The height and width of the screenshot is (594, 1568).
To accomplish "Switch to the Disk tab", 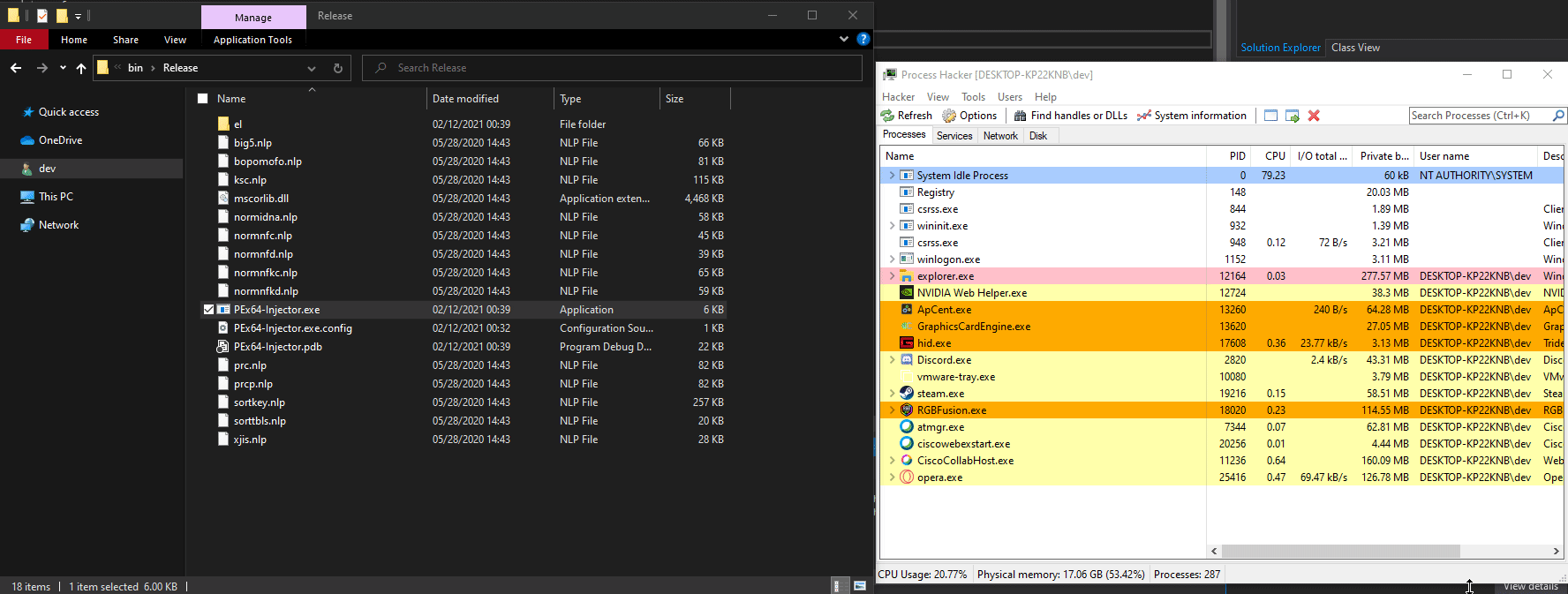I will pyautogui.click(x=1038, y=136).
